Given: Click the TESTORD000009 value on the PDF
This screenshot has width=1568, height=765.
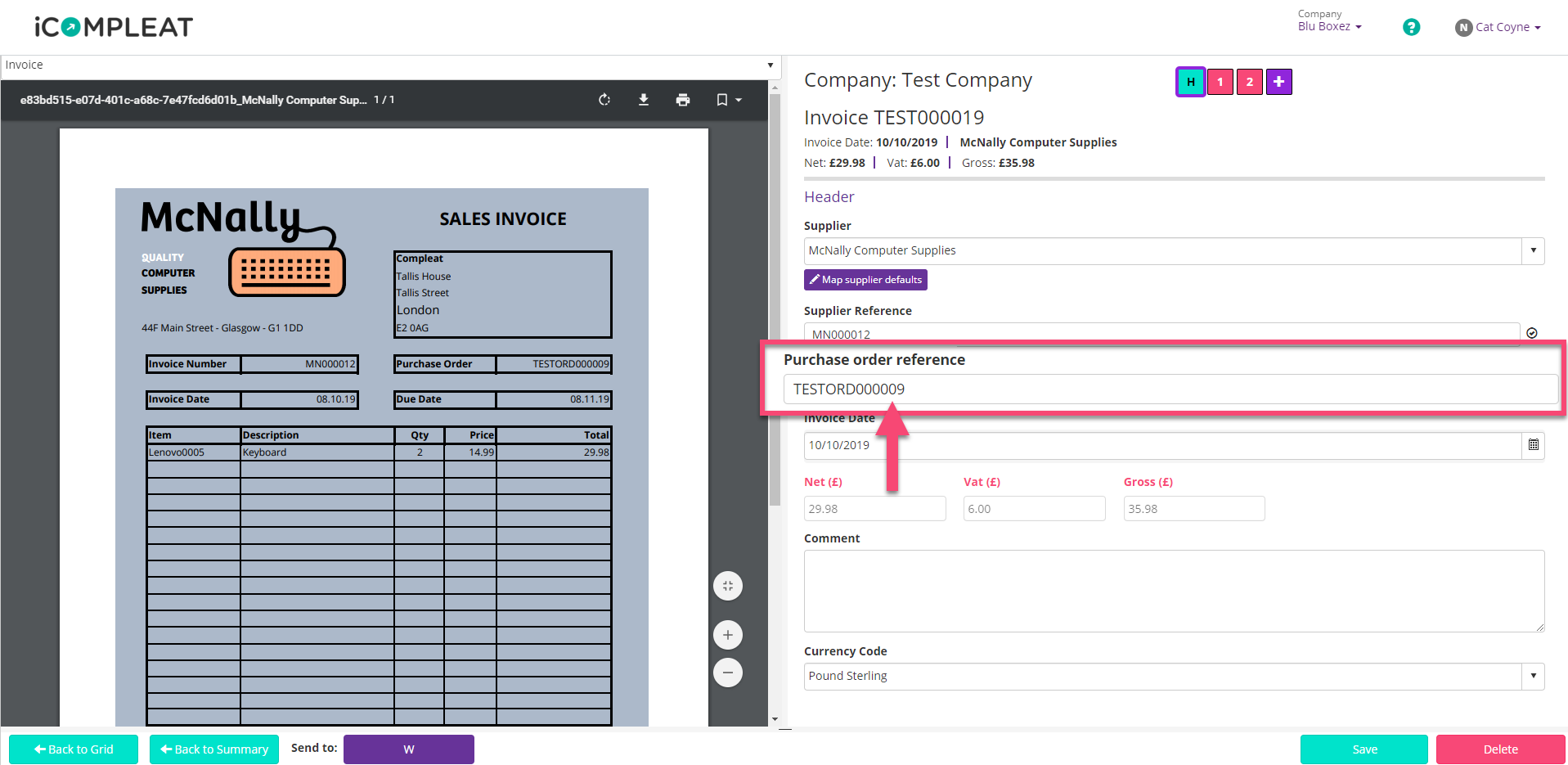Looking at the screenshot, I should (x=570, y=364).
